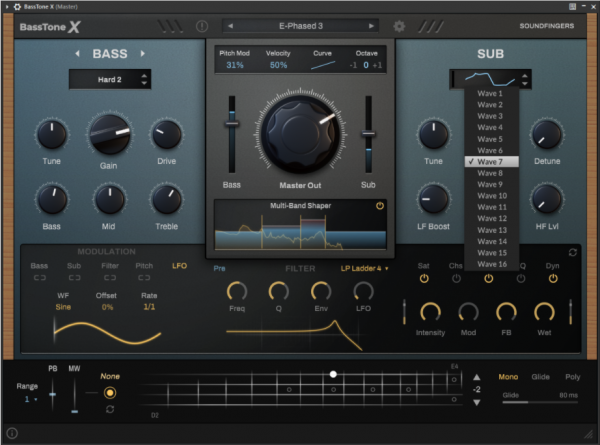
Task: Change the LFO Offset 0% value
Action: click(108, 307)
